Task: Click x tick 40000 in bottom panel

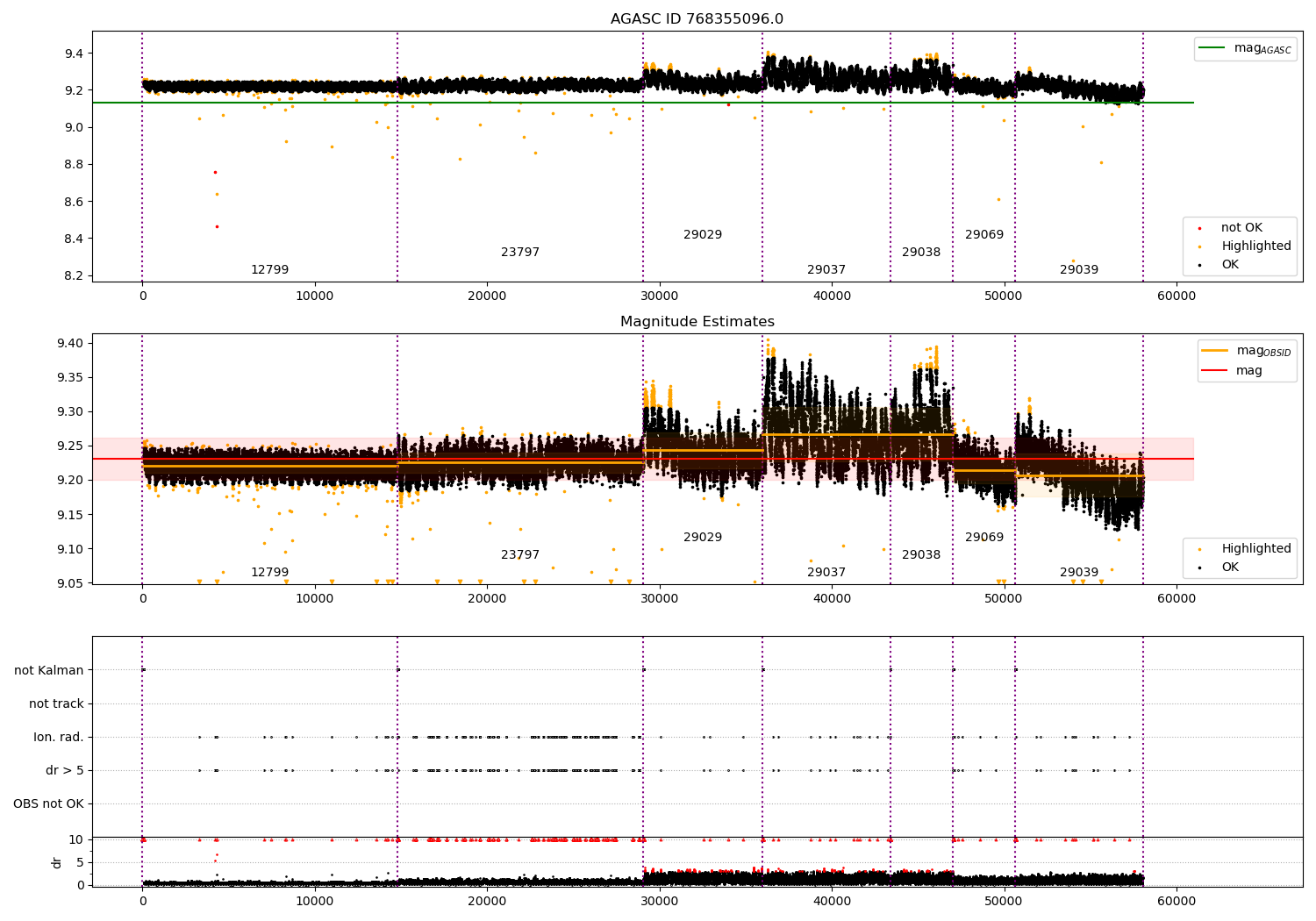Action: [832, 901]
